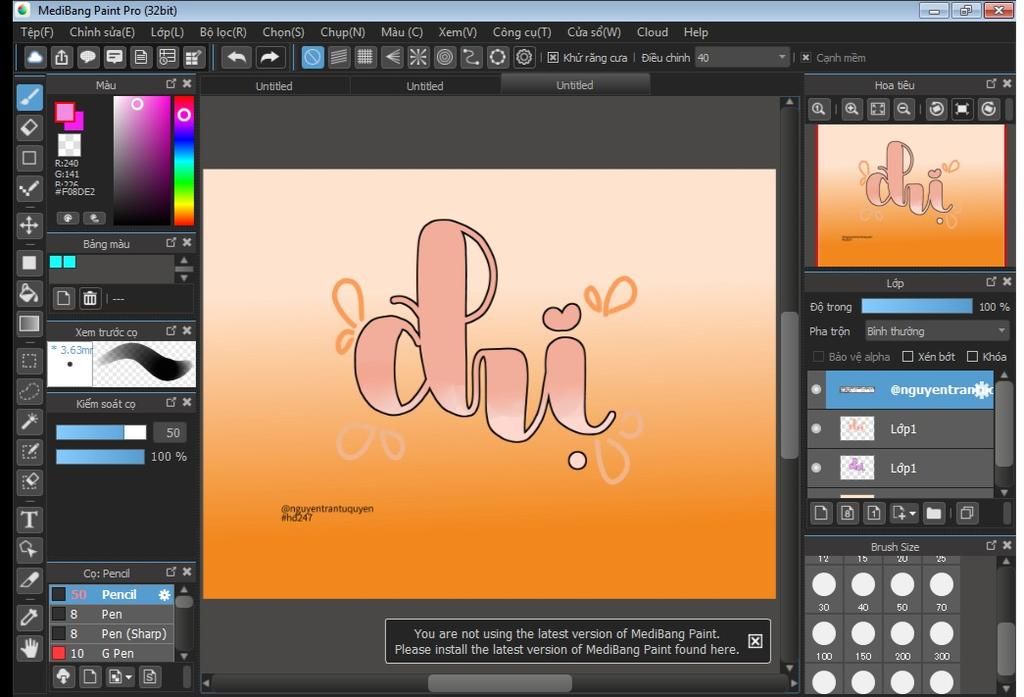The width and height of the screenshot is (1024, 697).
Task: Select the Hand pan tool
Action: coord(29,648)
